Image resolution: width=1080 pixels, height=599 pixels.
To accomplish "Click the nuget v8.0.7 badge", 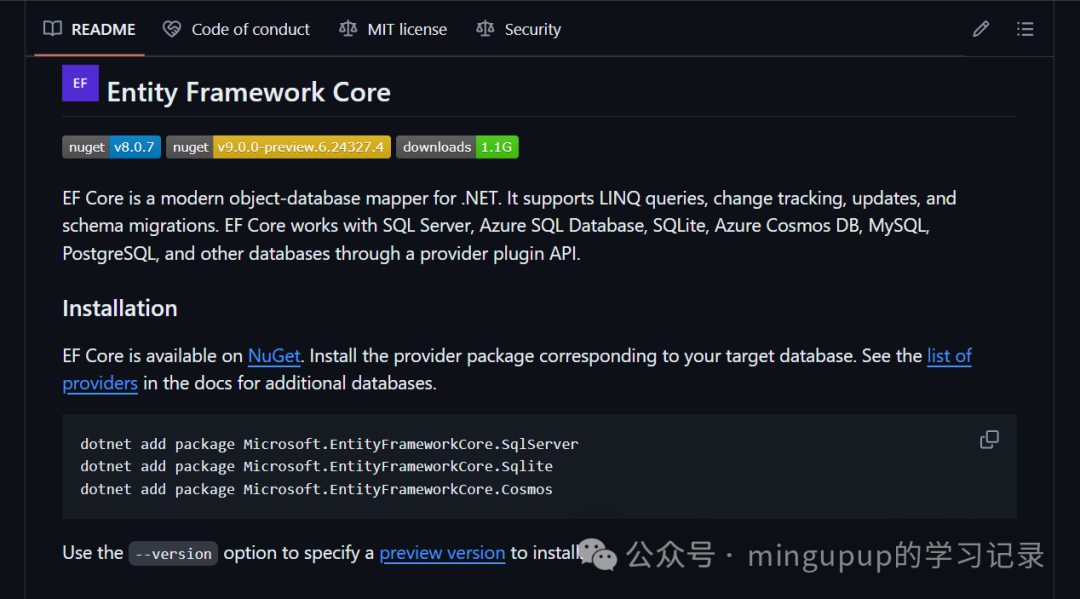I will 110,146.
